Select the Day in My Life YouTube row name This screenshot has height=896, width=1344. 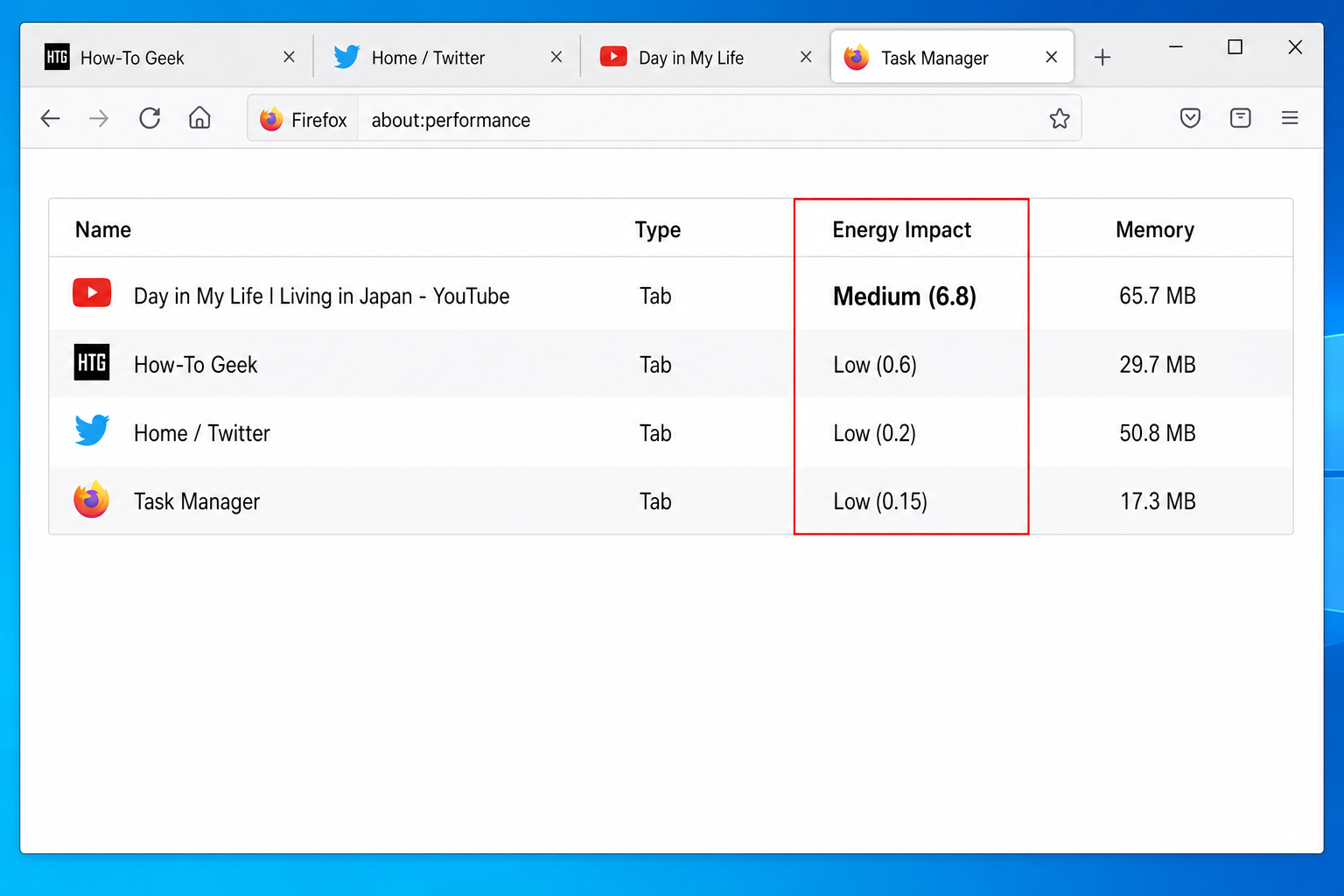321,296
